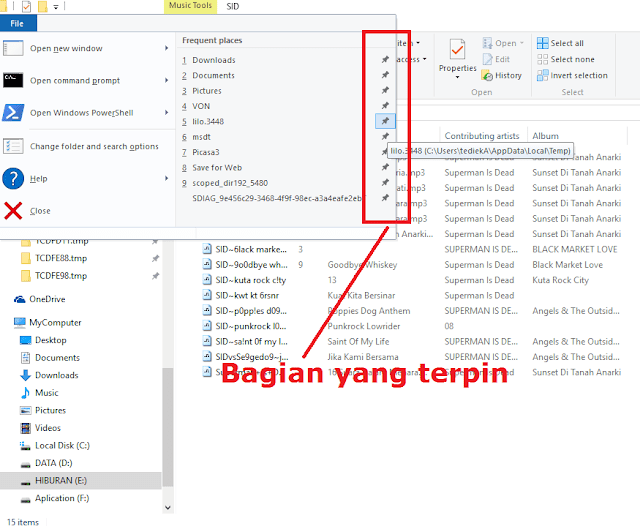Expand the Open Windows PowerShell submenu arrow
The image size is (640, 529).
click(166, 112)
